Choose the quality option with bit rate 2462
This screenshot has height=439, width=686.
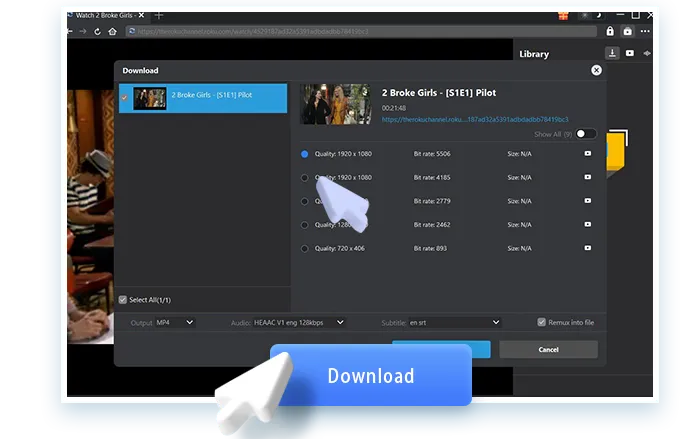click(x=304, y=225)
